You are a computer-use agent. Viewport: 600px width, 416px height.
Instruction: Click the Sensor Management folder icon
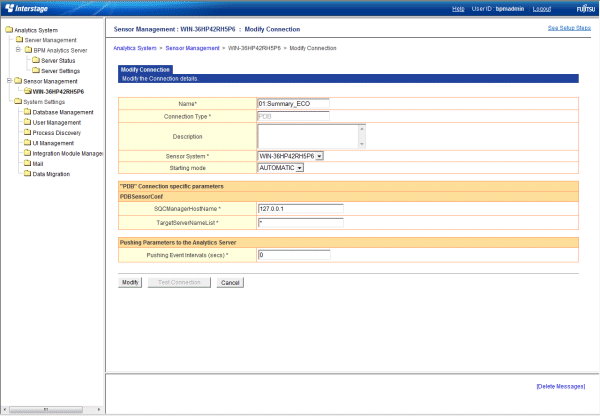[x=18, y=81]
